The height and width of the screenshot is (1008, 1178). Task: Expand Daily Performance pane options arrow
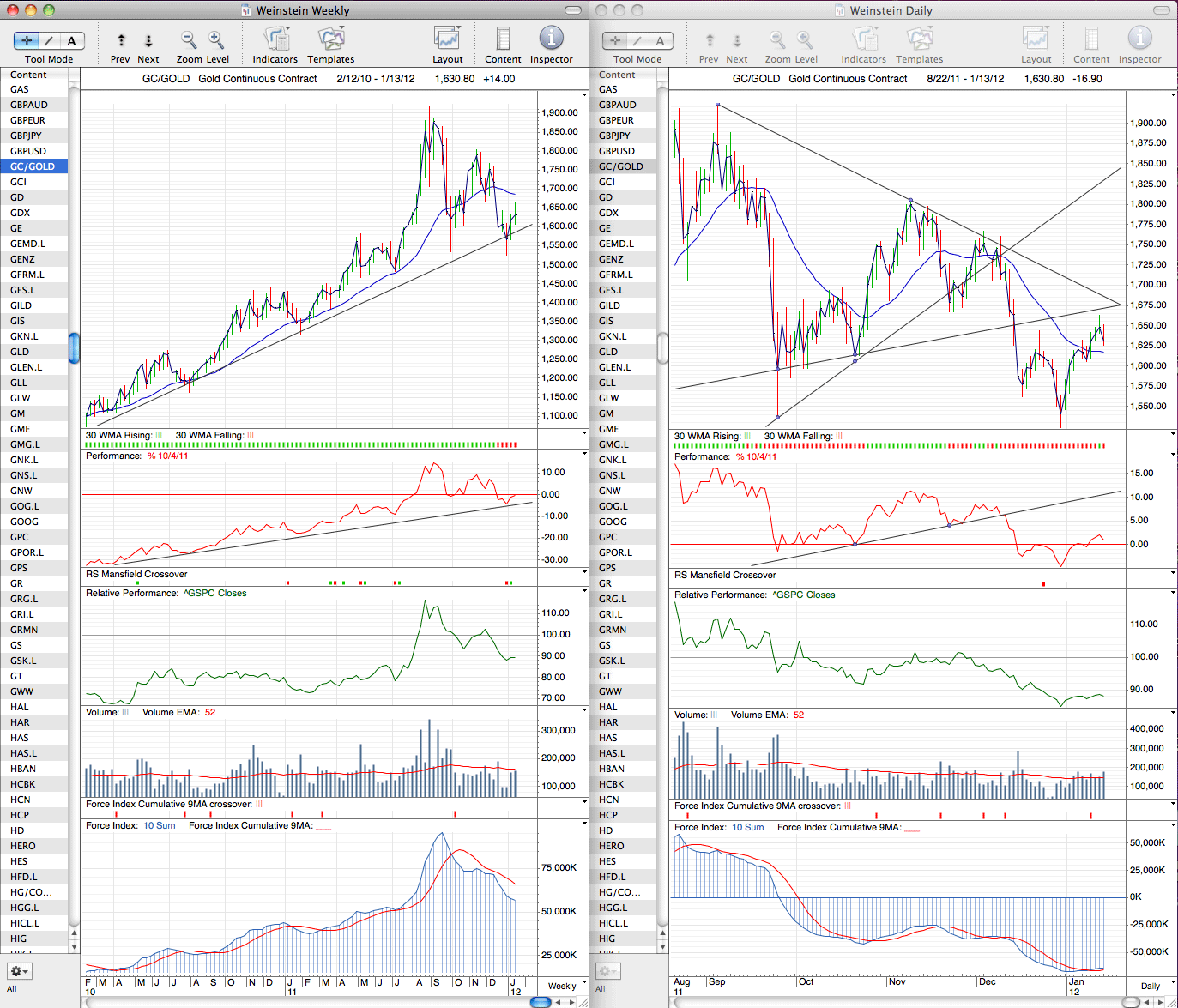click(x=1173, y=455)
